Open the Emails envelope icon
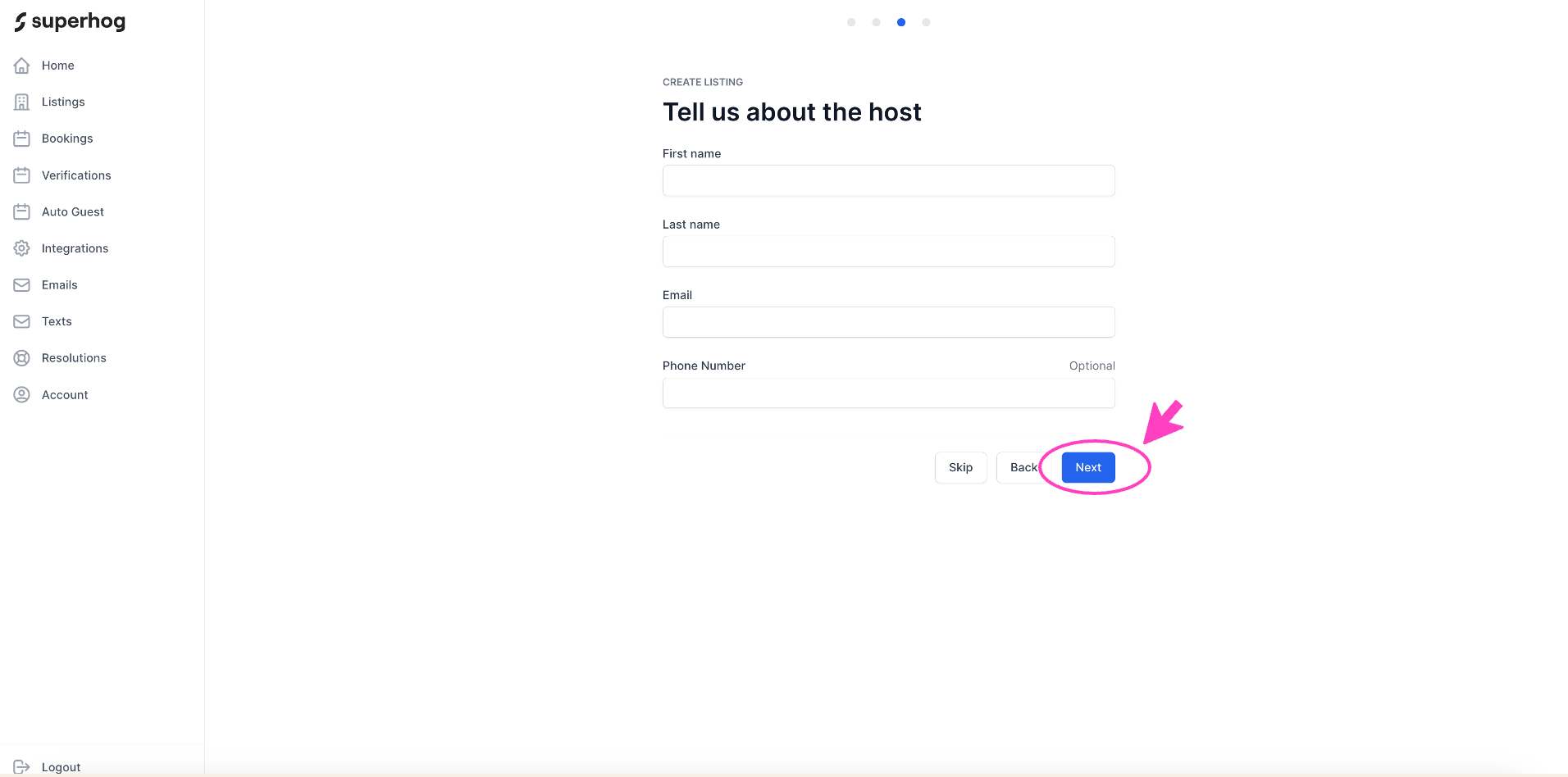Viewport: 1568px width, 777px height. point(22,285)
